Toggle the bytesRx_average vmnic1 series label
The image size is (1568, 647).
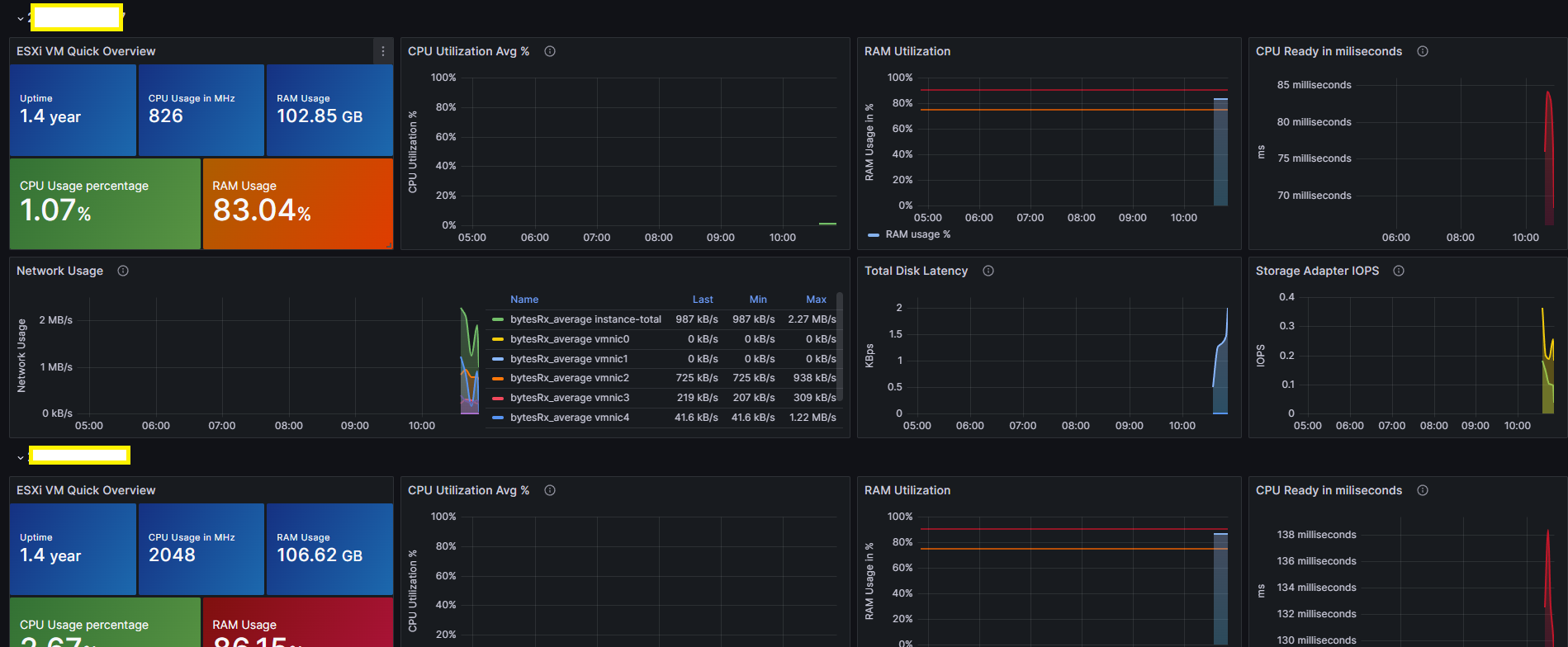point(569,359)
